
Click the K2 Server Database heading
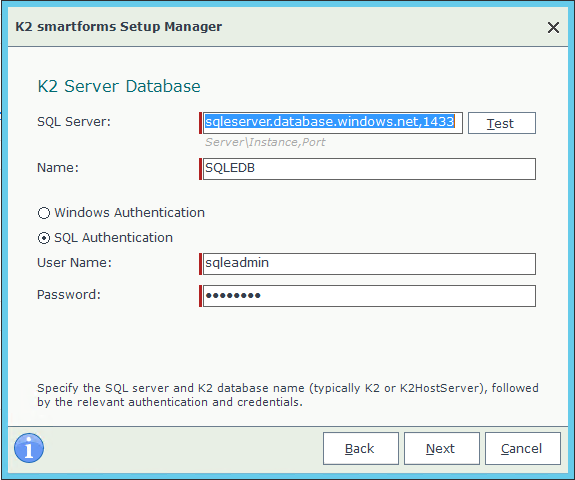coord(119,87)
